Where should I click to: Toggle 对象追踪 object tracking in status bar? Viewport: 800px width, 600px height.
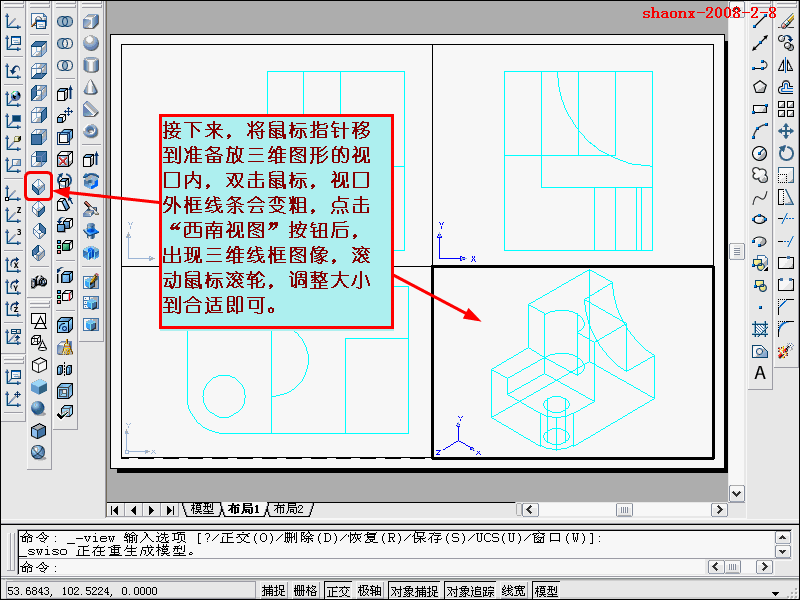tap(470, 591)
